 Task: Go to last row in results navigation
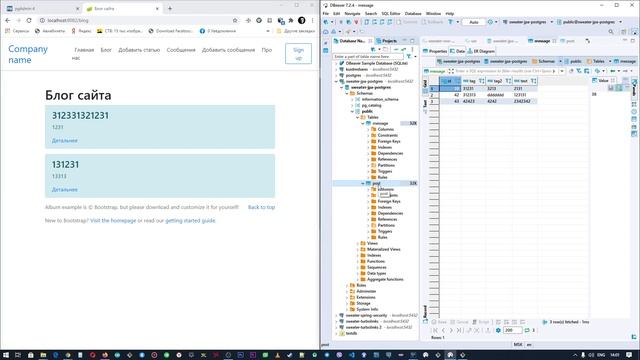(x=459, y=330)
